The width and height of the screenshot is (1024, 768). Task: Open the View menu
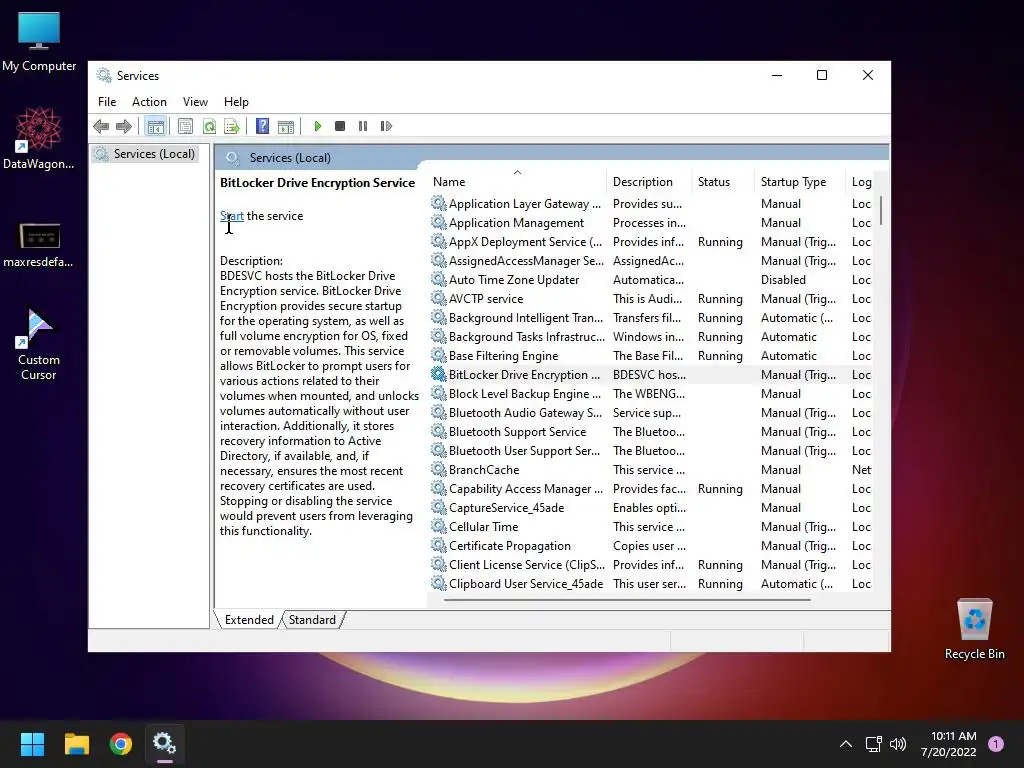[x=195, y=102]
